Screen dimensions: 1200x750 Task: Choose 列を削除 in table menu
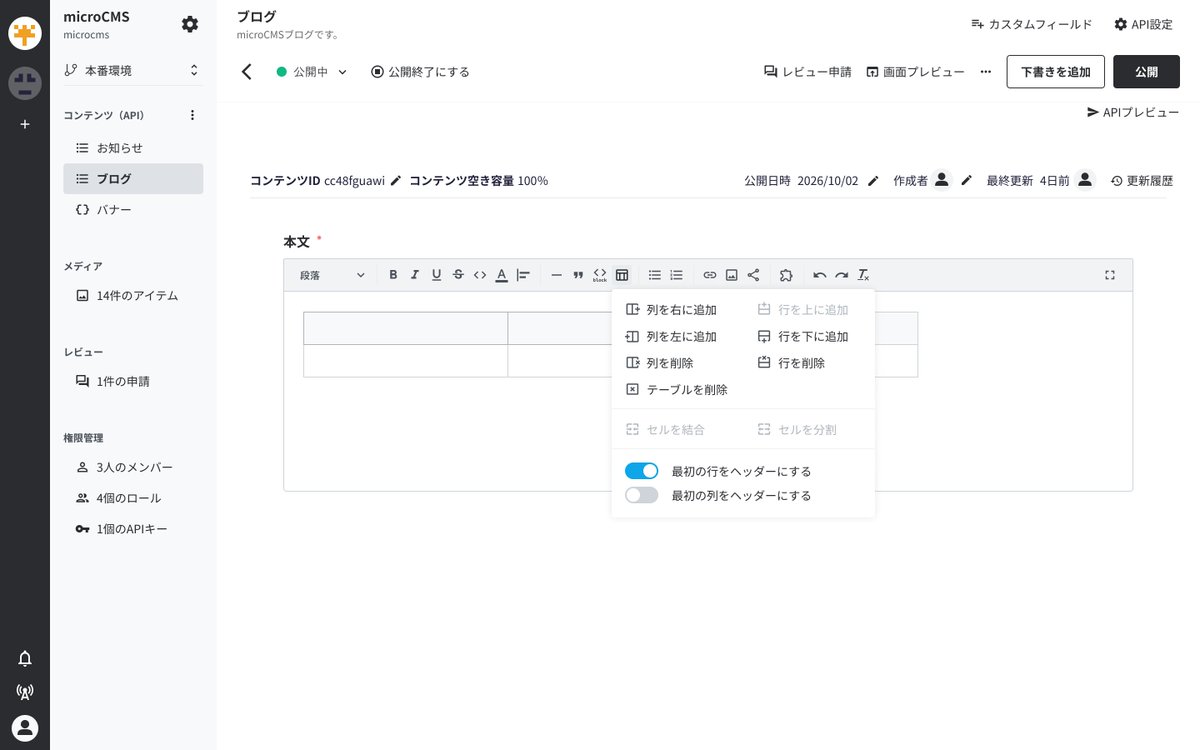click(x=660, y=363)
